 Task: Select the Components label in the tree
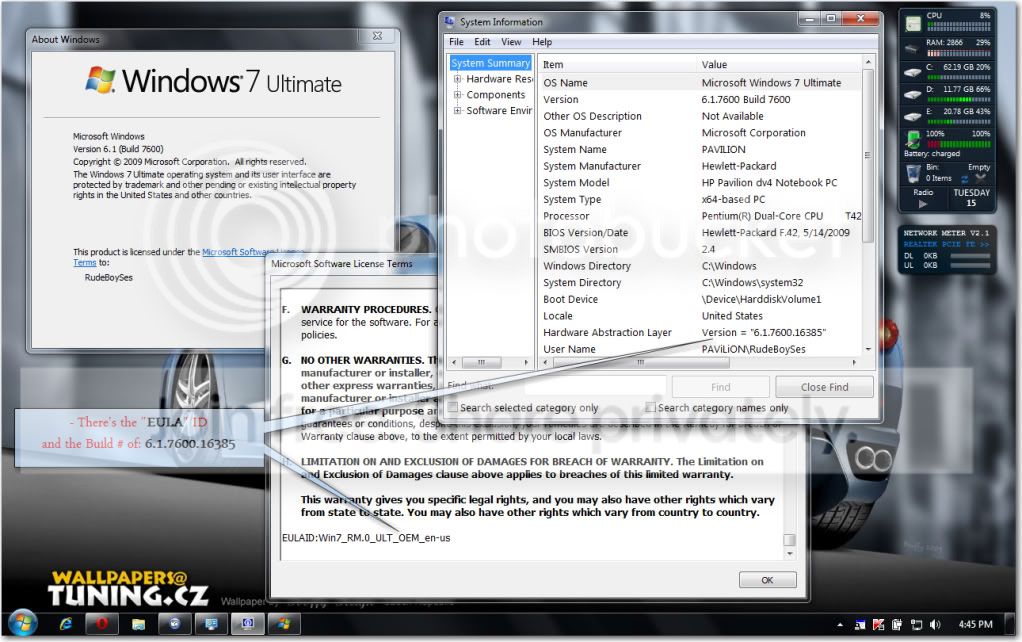pyautogui.click(x=495, y=95)
